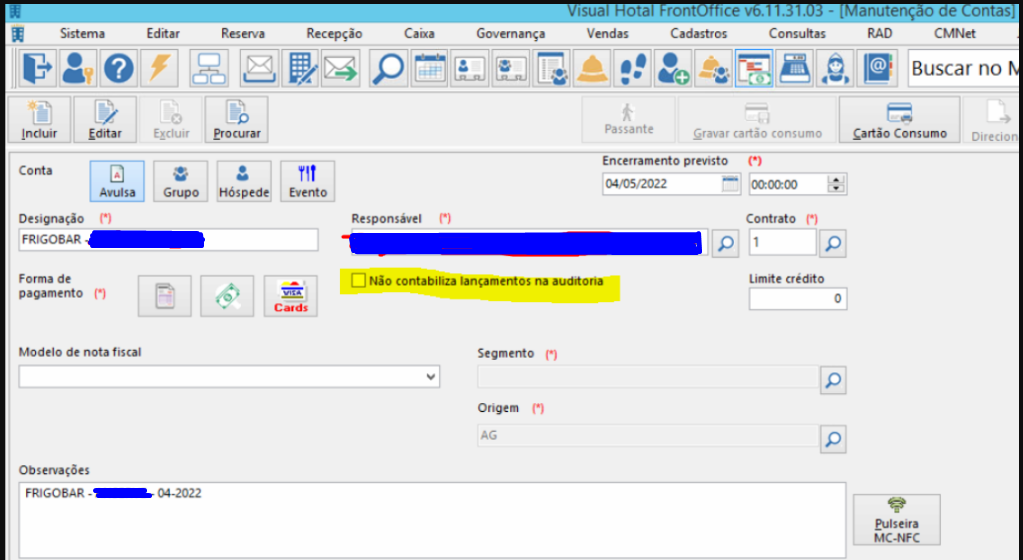Click the lightning bolt icon
The image size is (1023, 560).
[x=159, y=68]
